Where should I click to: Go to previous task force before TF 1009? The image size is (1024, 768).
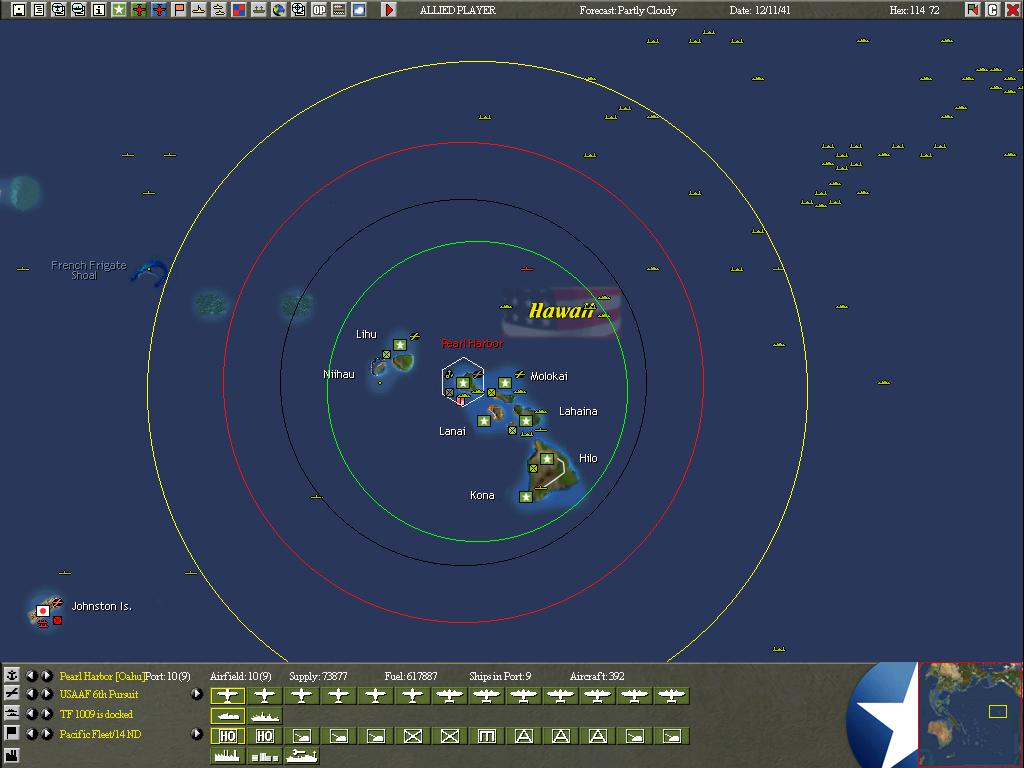coord(31,714)
